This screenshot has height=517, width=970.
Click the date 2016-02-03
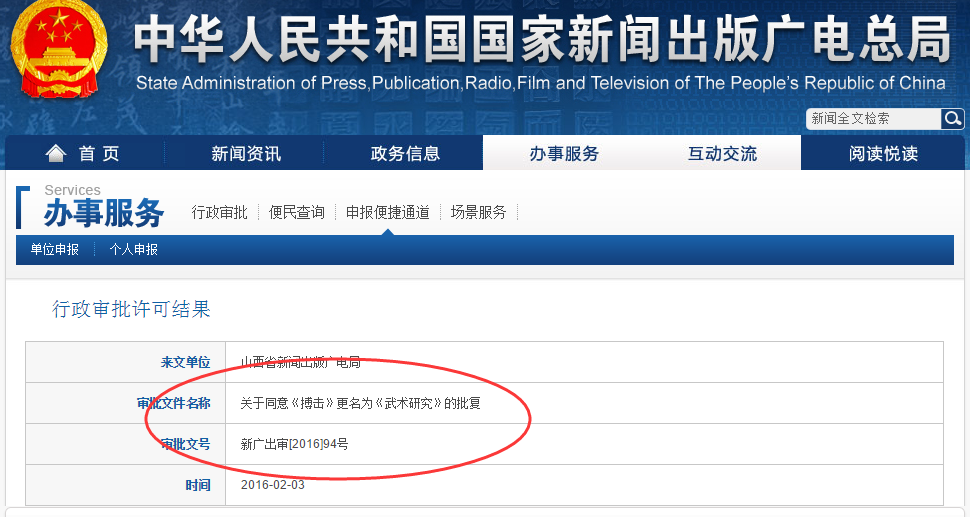pos(273,485)
